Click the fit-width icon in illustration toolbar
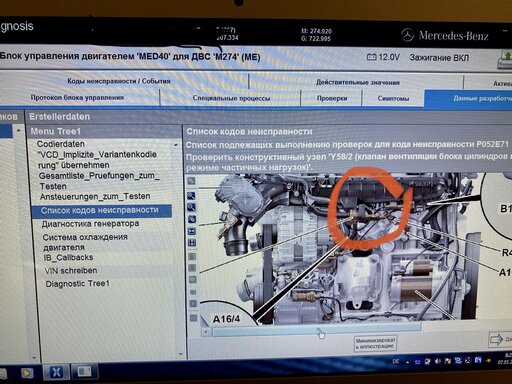 pos(192,231)
